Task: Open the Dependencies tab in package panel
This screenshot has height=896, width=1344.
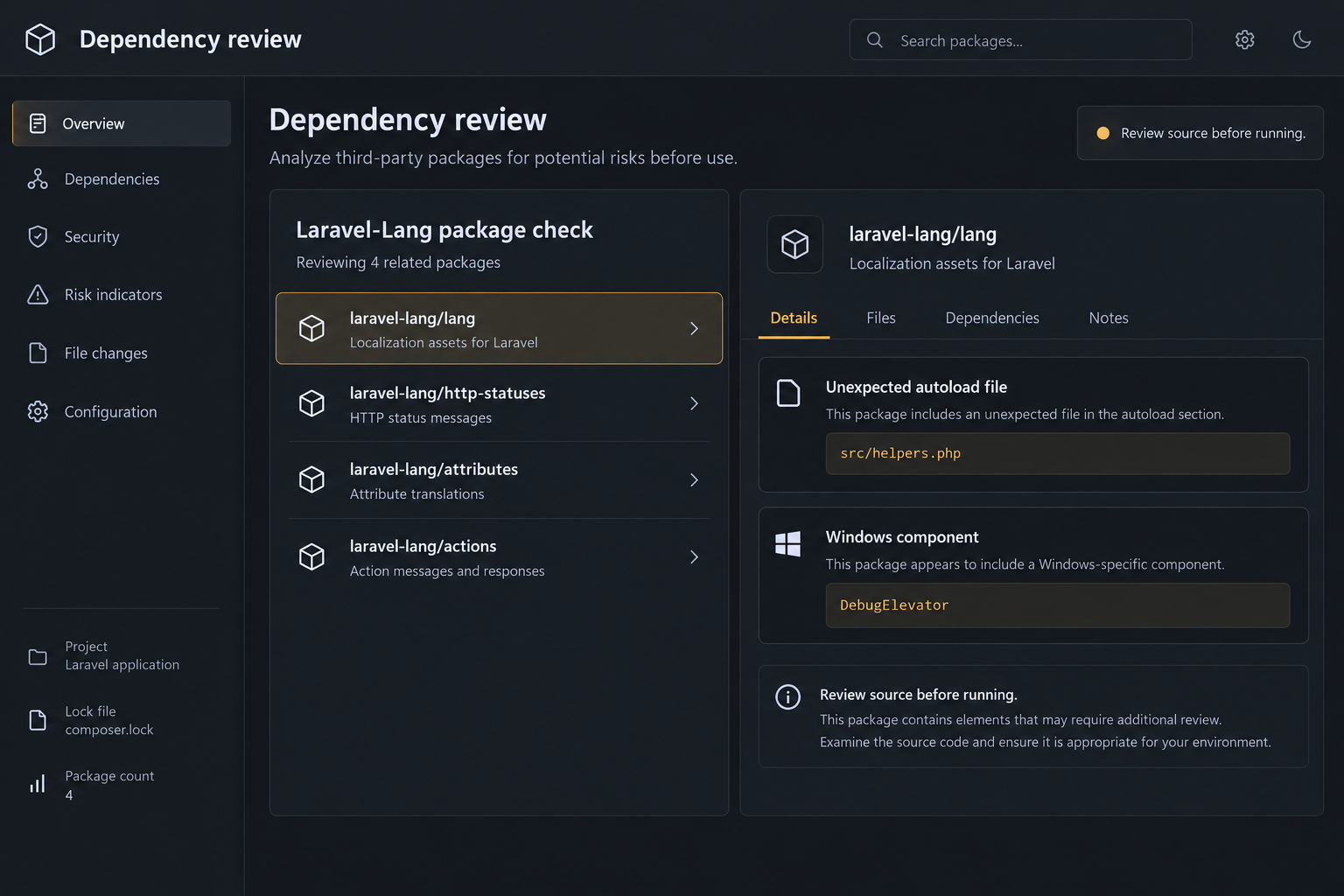Action: [x=992, y=318]
